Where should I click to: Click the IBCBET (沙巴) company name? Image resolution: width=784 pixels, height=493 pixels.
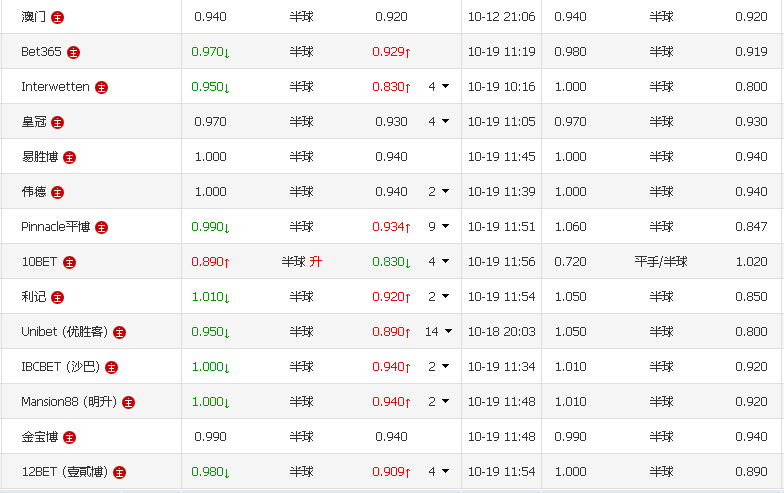coord(60,367)
